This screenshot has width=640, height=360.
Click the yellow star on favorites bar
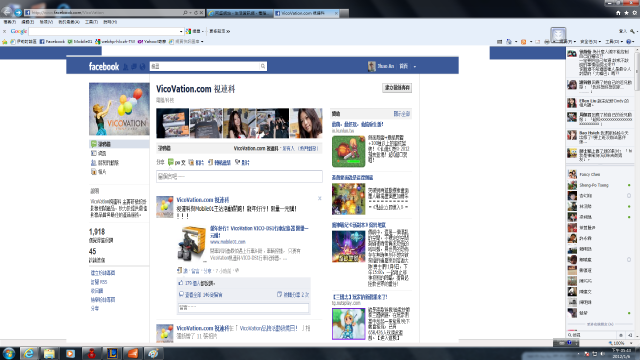tap(4, 42)
